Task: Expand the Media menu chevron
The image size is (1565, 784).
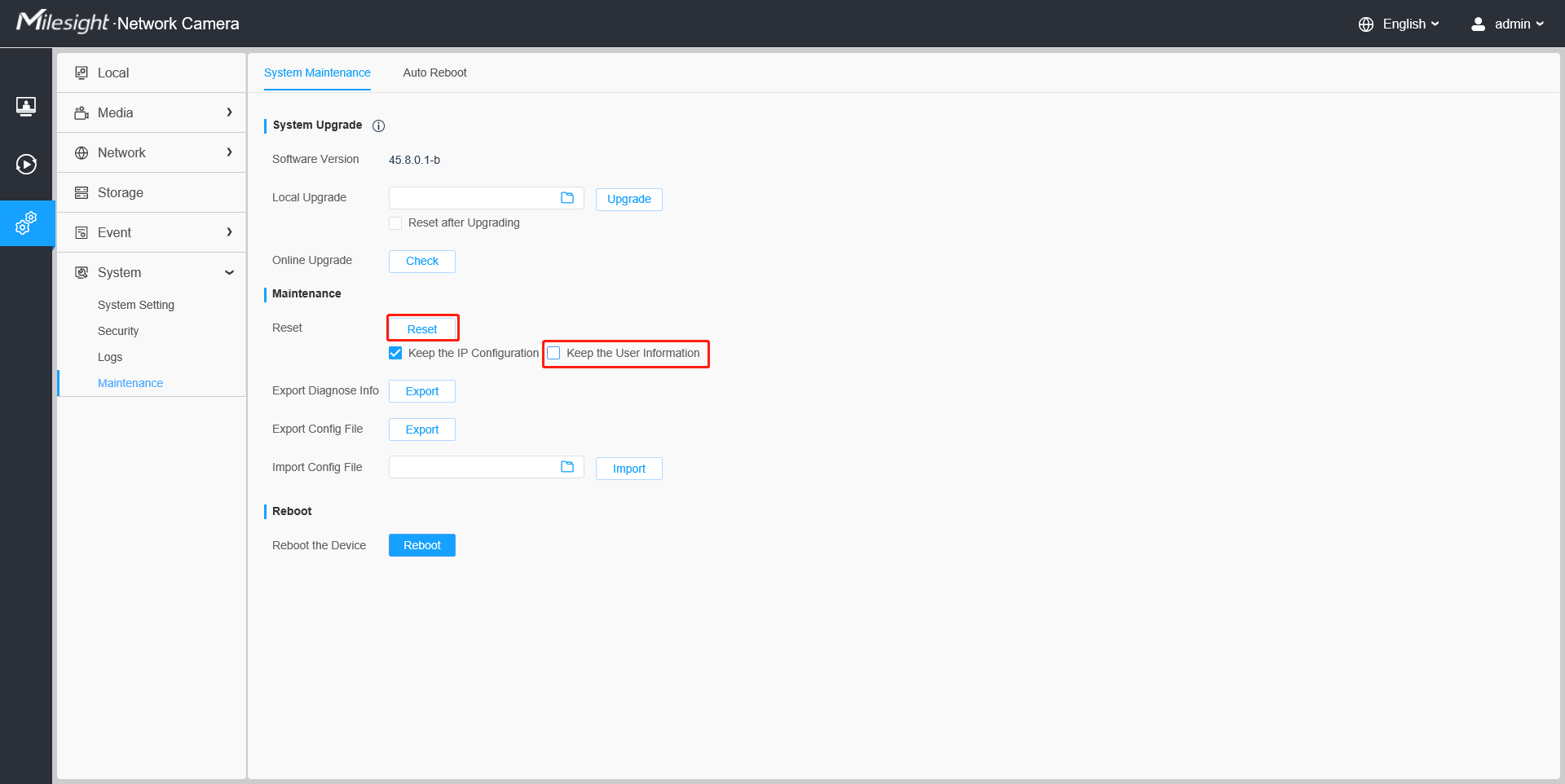Action: (x=229, y=112)
